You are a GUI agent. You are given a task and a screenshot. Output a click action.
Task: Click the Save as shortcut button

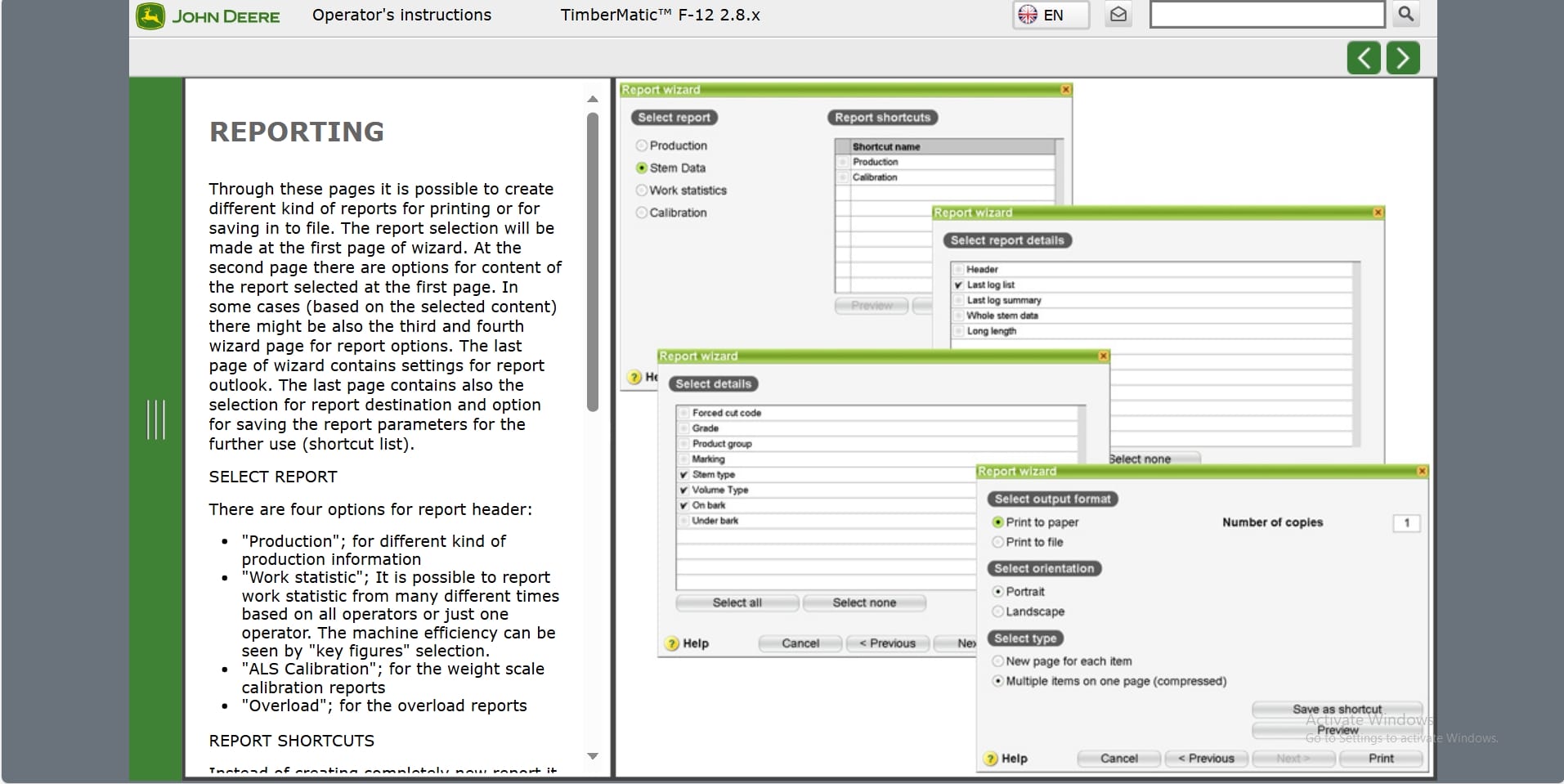click(x=1338, y=709)
